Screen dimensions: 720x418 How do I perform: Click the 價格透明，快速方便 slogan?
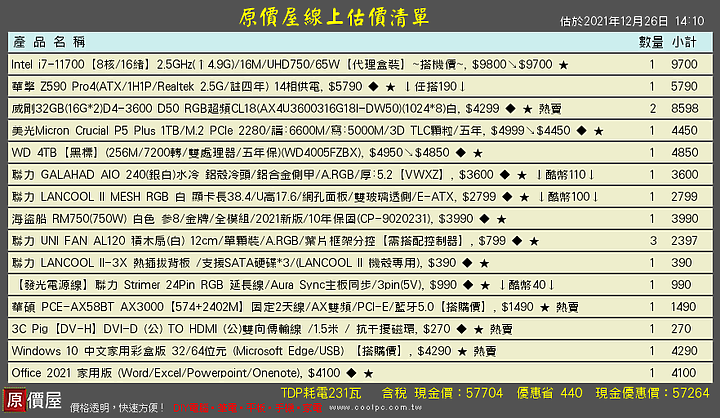(x=117, y=407)
